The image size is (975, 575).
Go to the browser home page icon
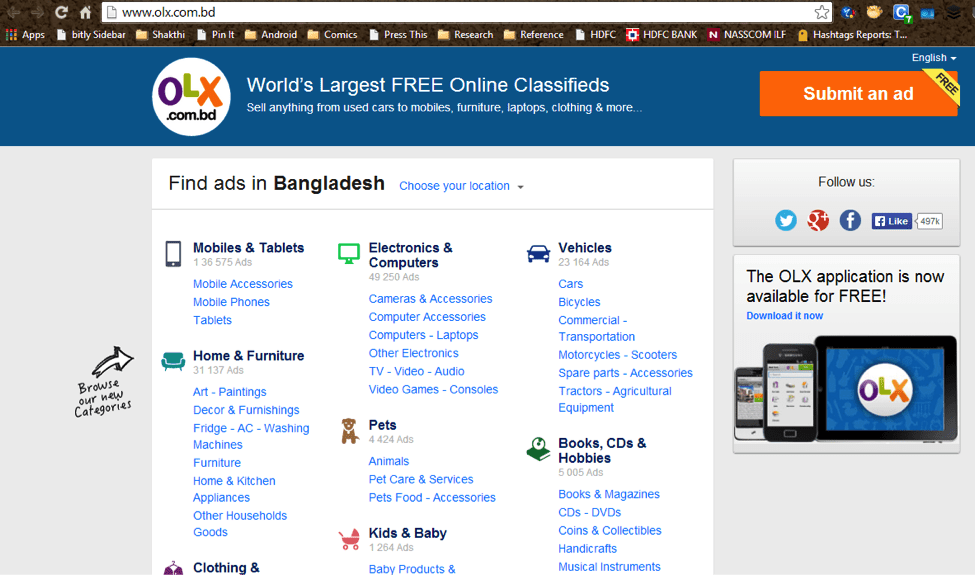86,12
